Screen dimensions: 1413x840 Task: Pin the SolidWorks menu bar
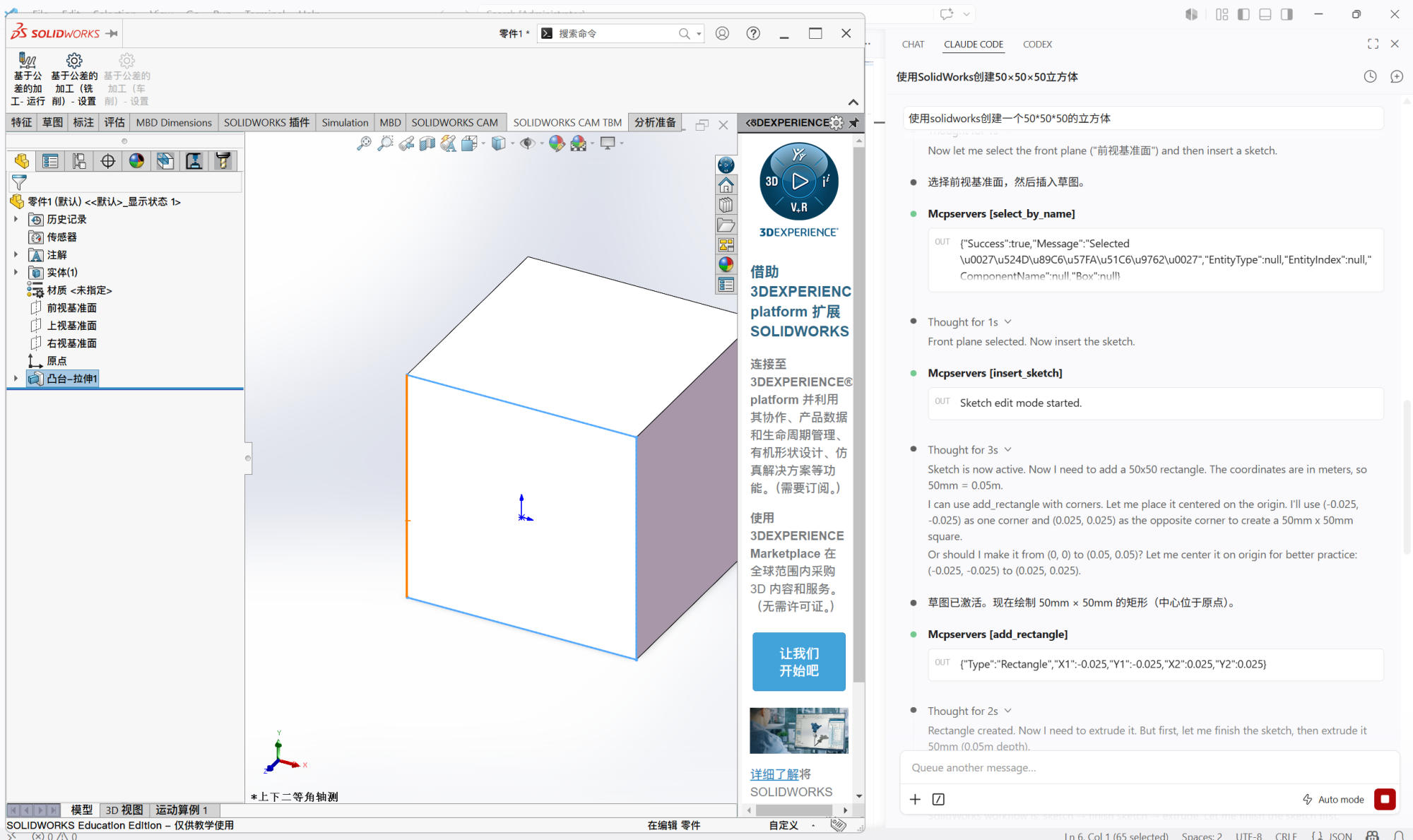tap(112, 33)
